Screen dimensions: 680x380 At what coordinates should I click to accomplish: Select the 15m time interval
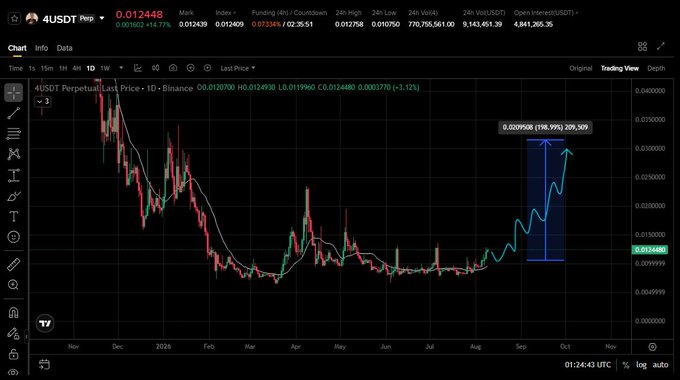click(x=47, y=69)
